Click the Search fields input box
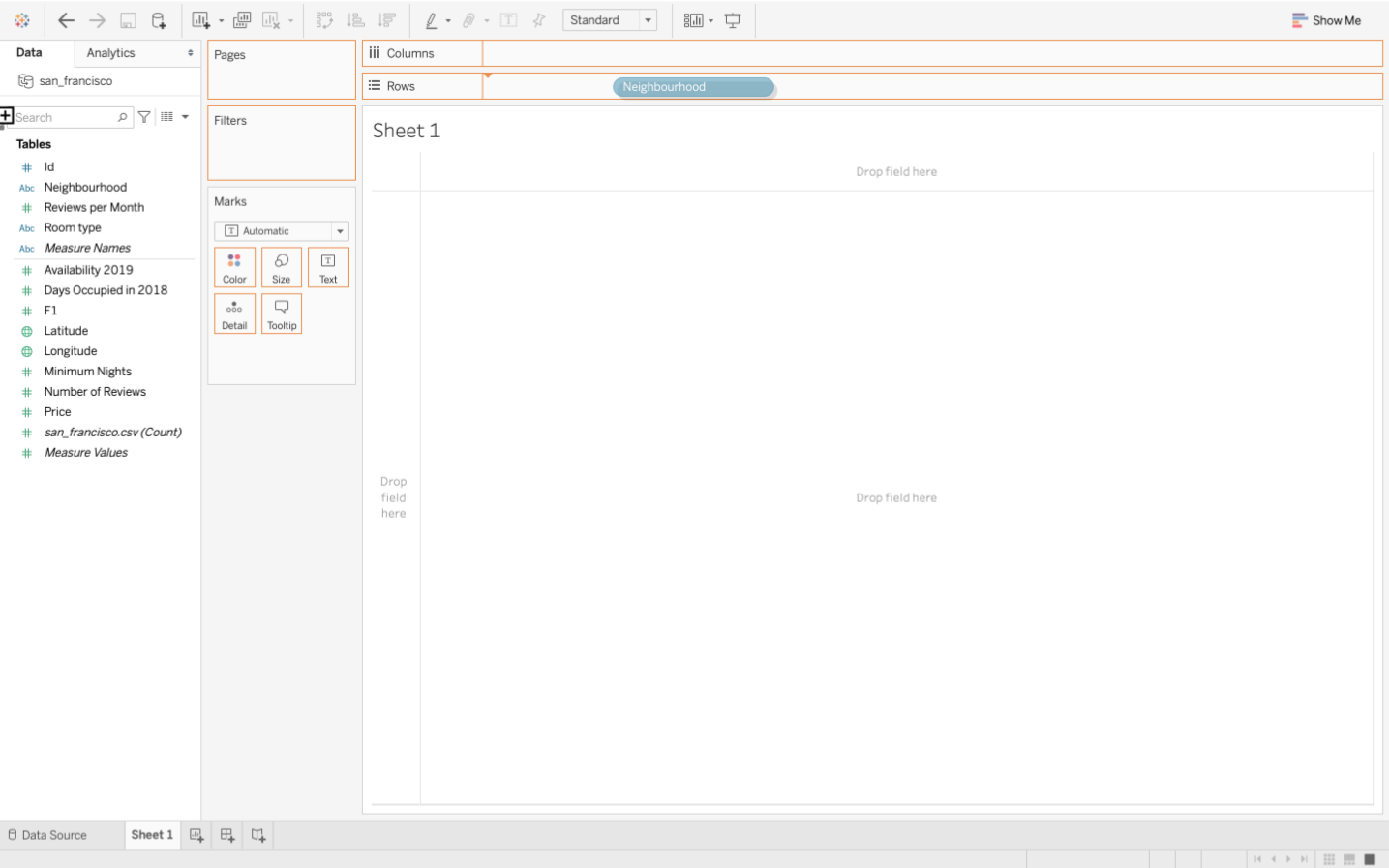Screen dimensions: 1389x868 [x=66, y=117]
